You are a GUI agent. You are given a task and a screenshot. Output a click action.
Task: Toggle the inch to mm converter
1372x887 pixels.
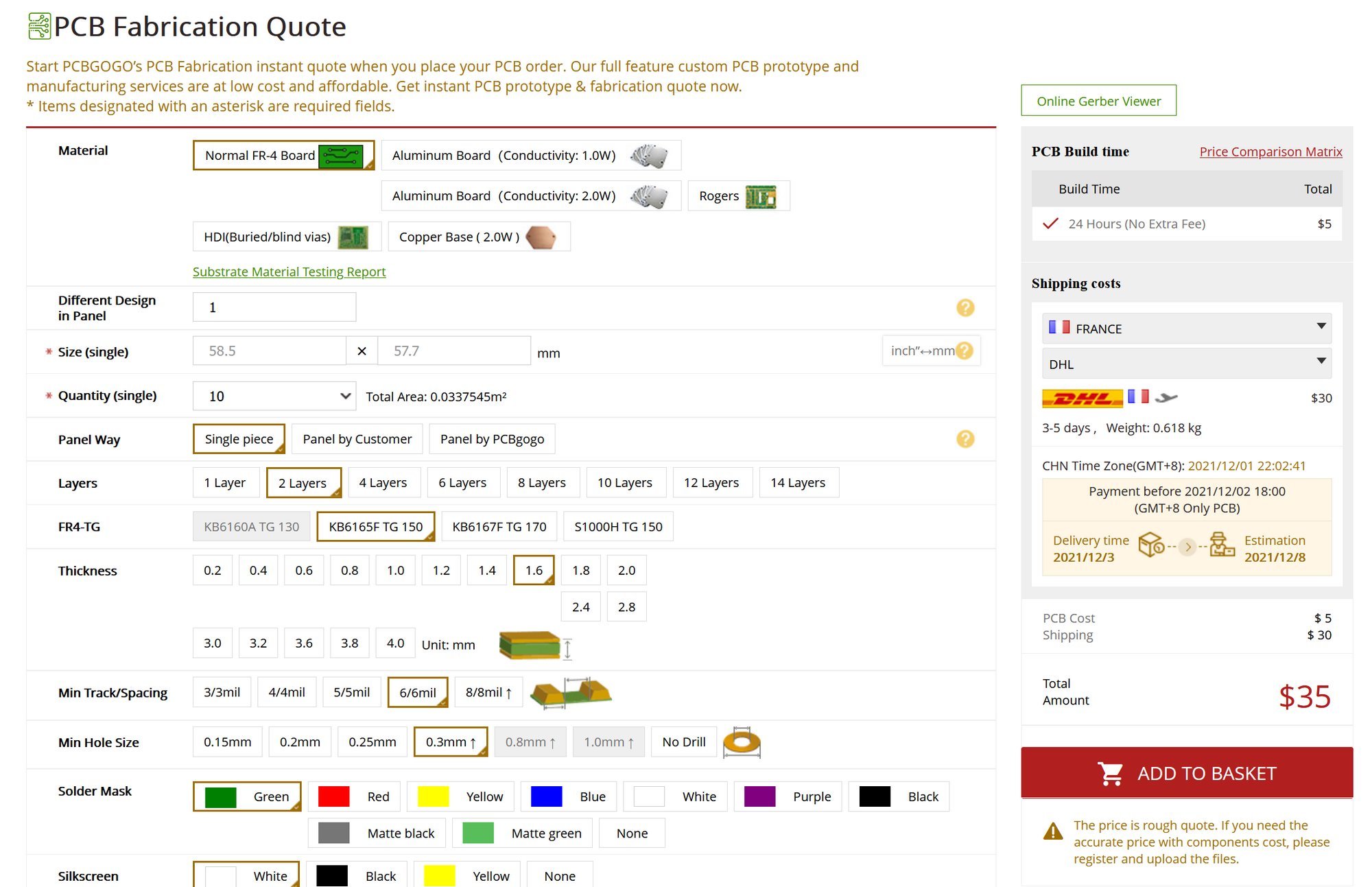922,351
